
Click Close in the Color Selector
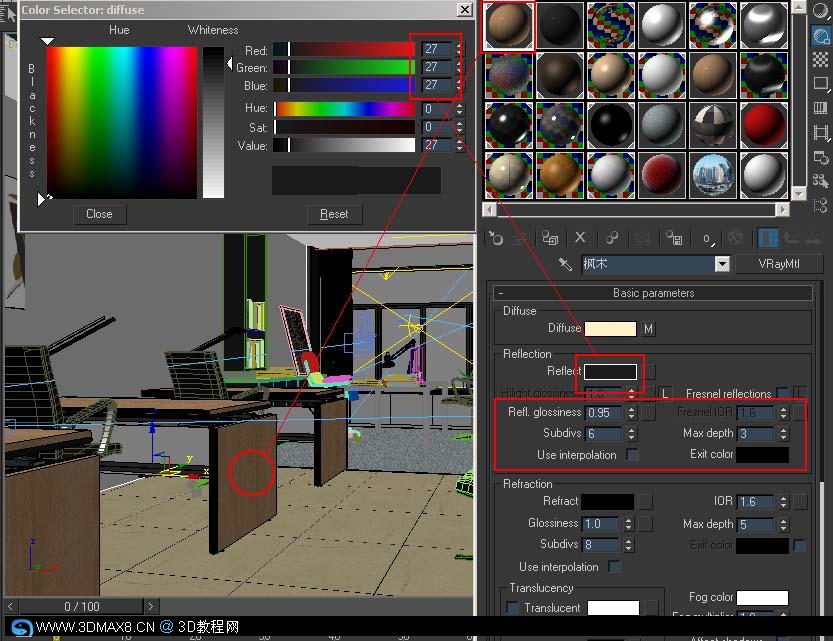tap(99, 214)
